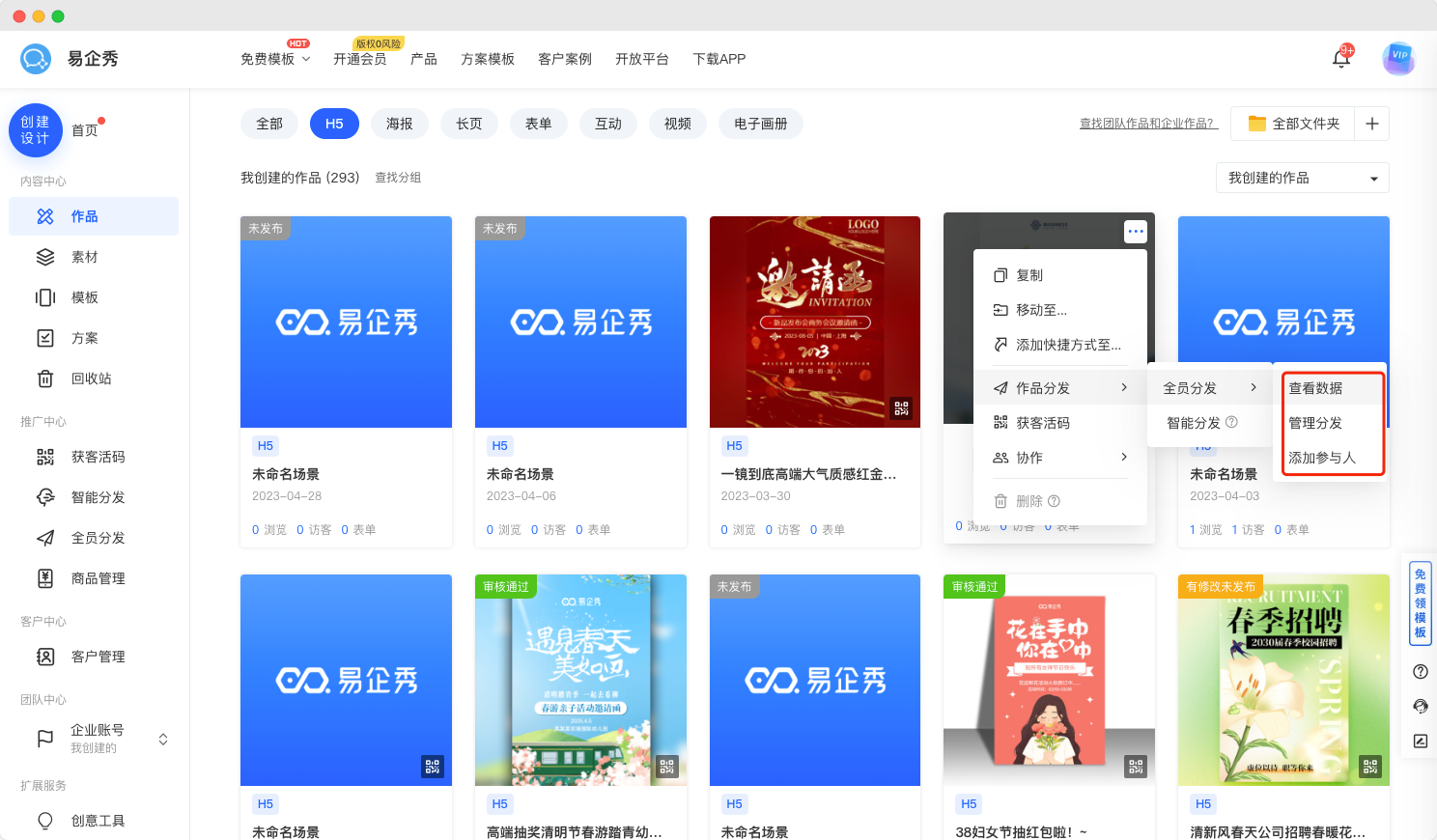Choose 查看数据 in the submenu

tap(1315, 388)
